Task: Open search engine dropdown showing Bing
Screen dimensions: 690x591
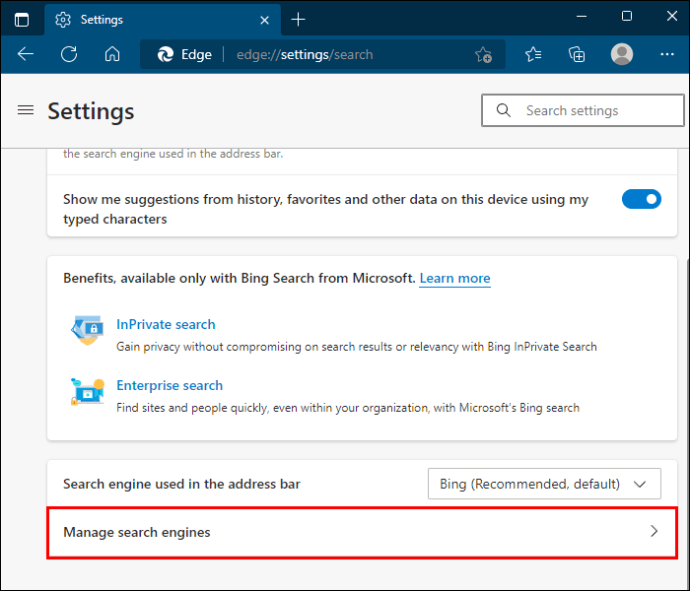Action: pyautogui.click(x=544, y=484)
